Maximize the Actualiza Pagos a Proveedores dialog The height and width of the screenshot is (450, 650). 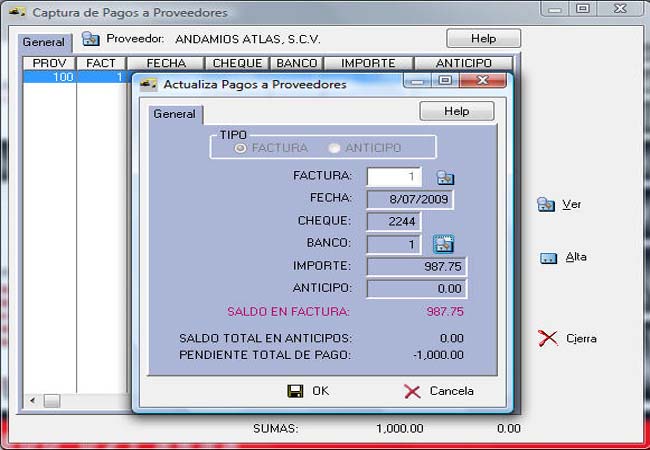tap(445, 80)
